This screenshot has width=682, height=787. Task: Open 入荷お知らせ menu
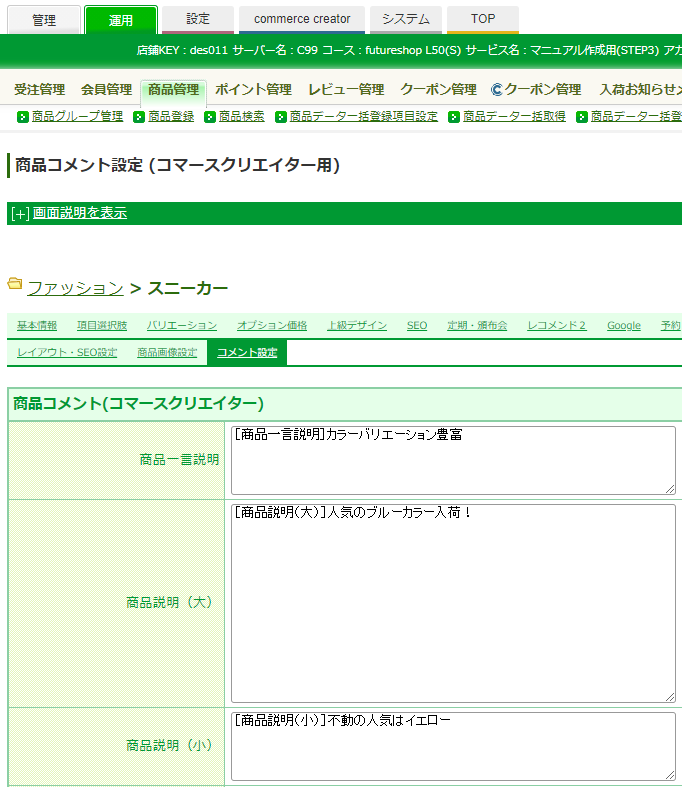click(x=640, y=89)
